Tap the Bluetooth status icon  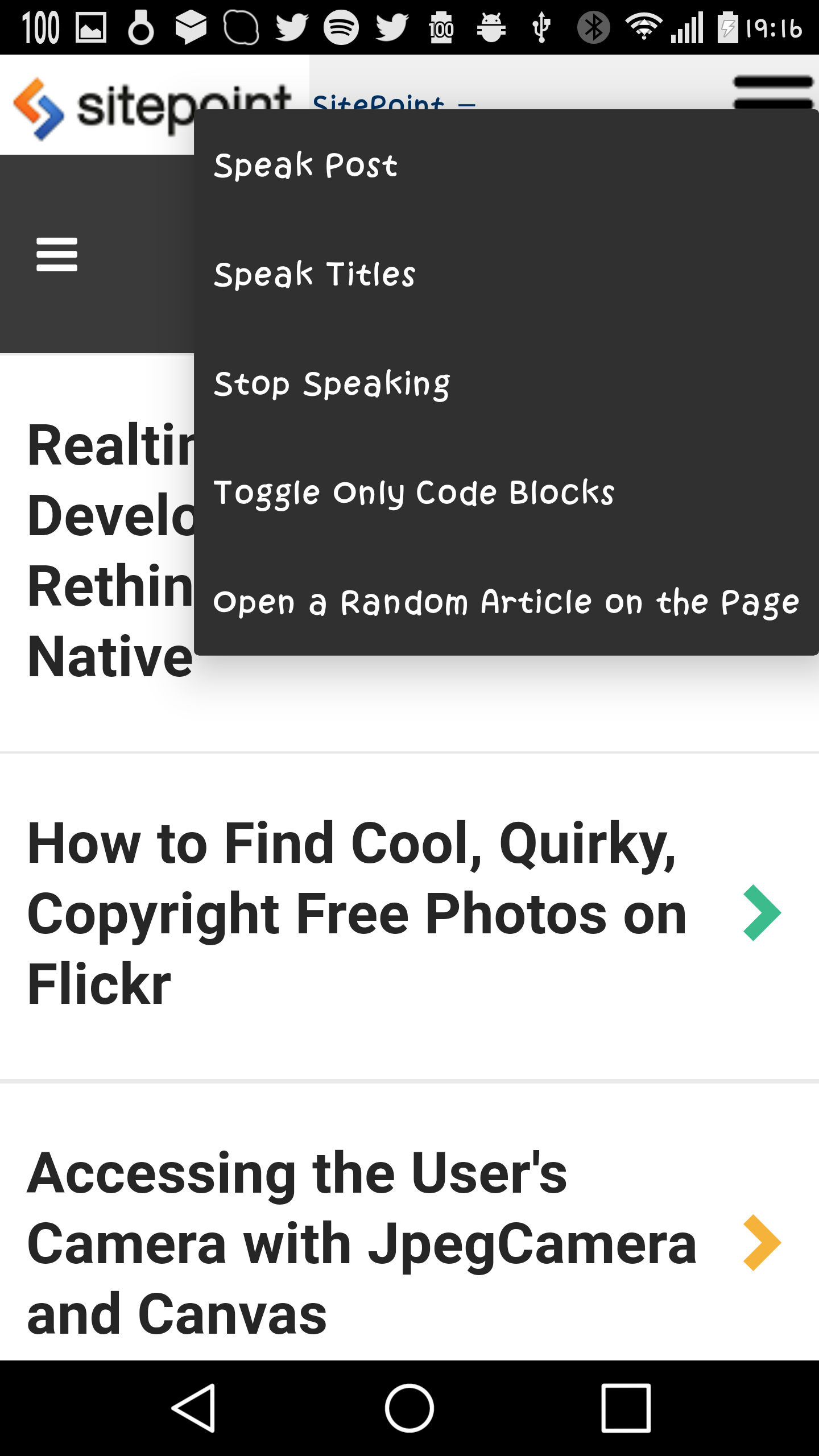click(x=593, y=27)
